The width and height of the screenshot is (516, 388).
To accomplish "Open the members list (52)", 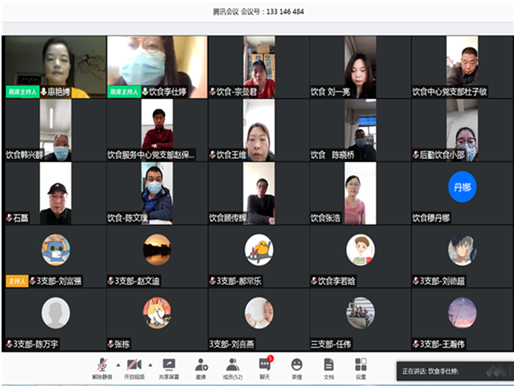I will pyautogui.click(x=233, y=368).
